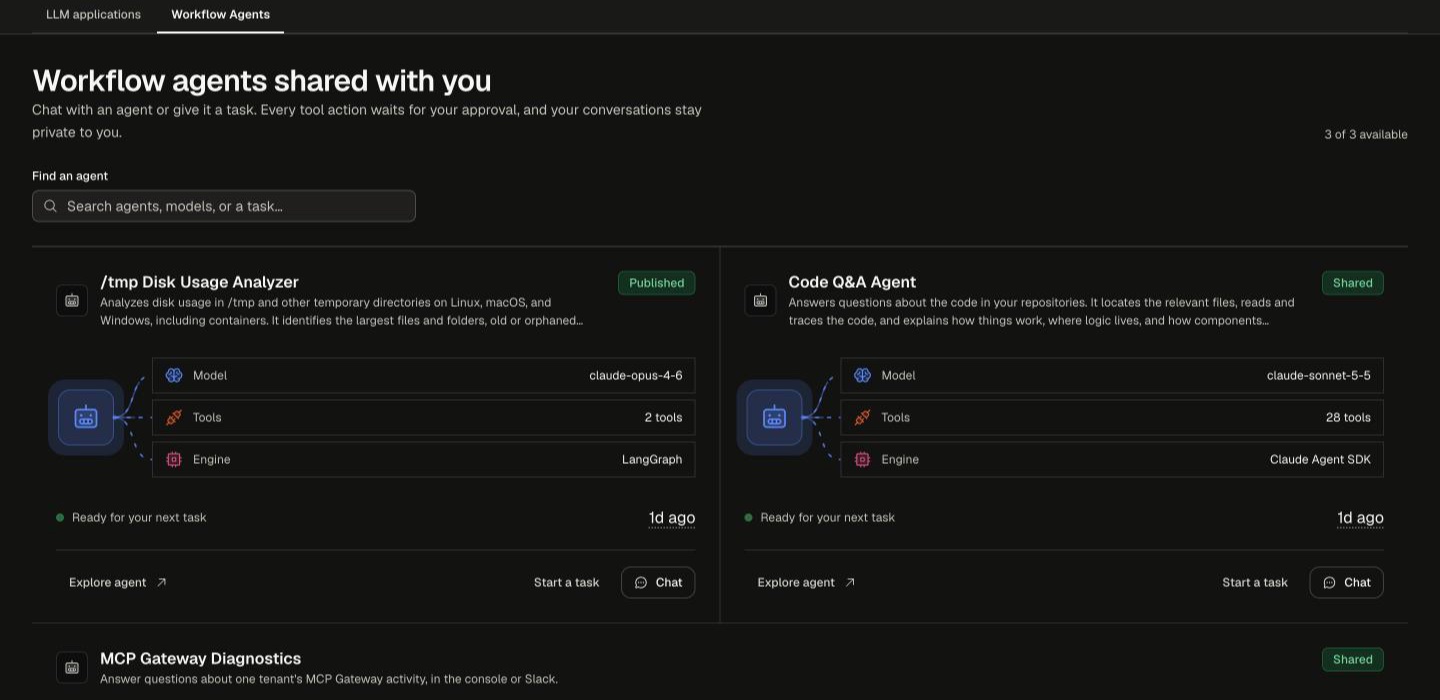Start a task with /tmp Disk Usage Analyzer
Viewport: 1440px width, 700px height.
pyautogui.click(x=566, y=582)
